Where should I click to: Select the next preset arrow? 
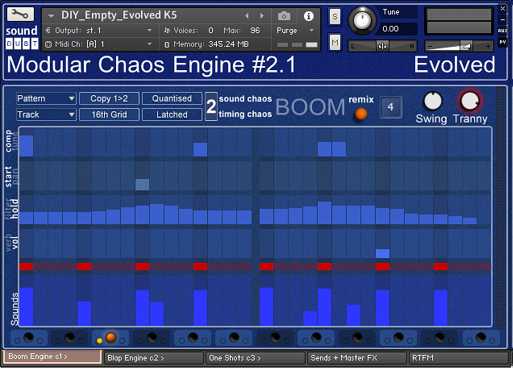pos(262,16)
